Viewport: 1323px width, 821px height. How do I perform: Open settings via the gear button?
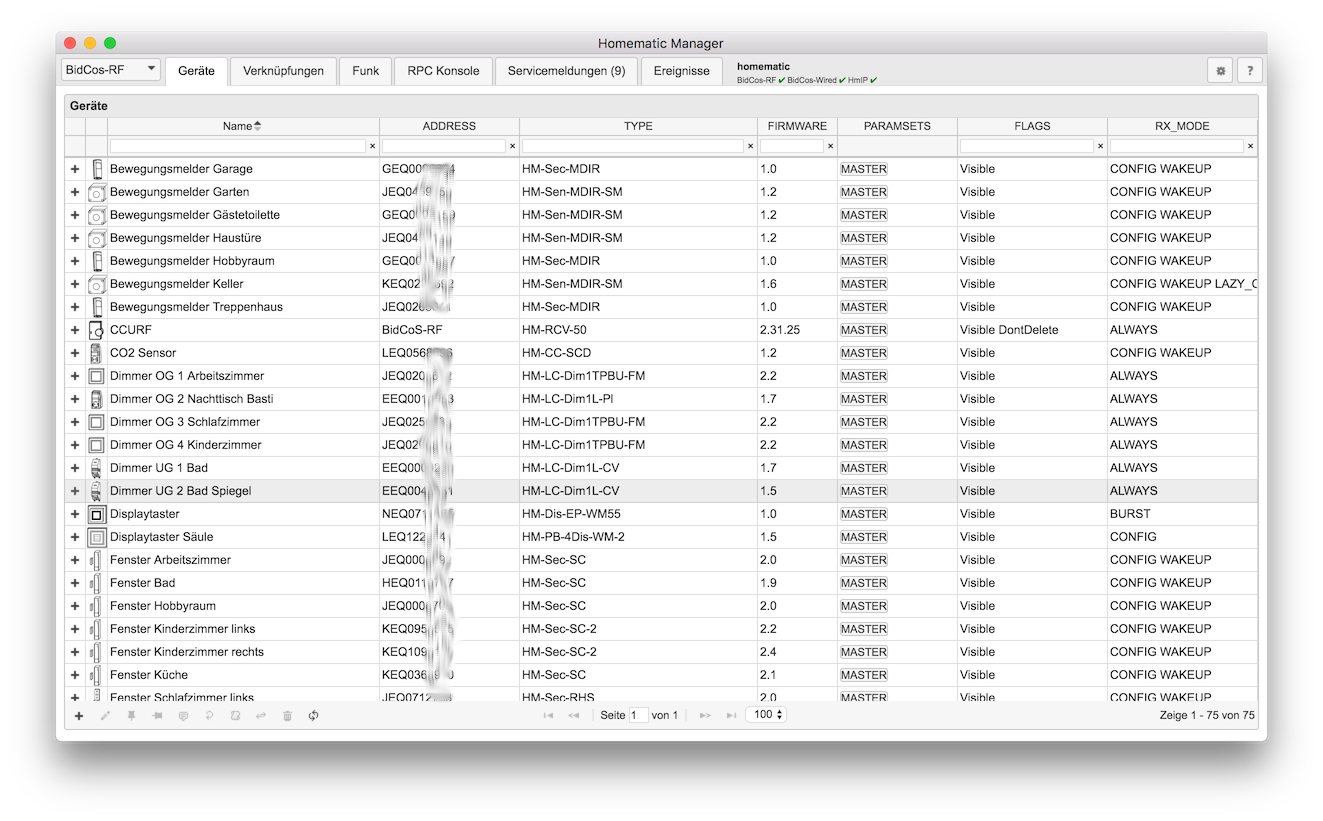click(x=1220, y=71)
